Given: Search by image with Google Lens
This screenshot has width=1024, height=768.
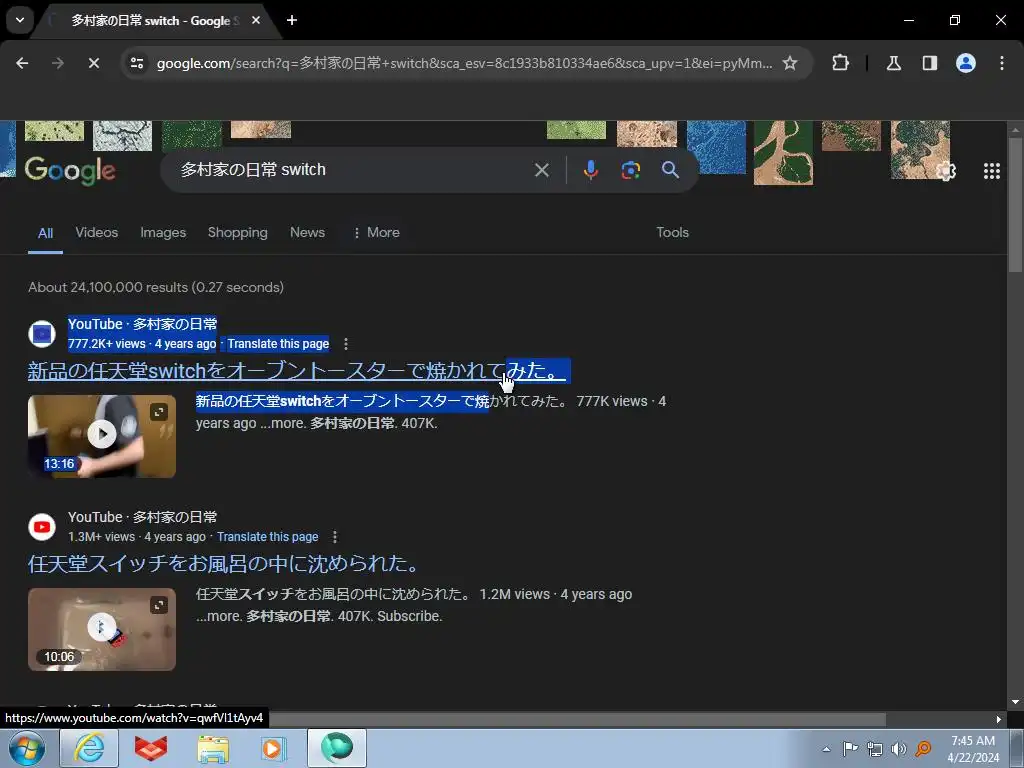Looking at the screenshot, I should pos(630,170).
